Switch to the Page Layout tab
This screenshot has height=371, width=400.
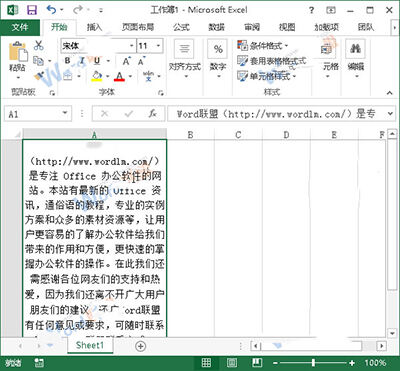[138, 27]
